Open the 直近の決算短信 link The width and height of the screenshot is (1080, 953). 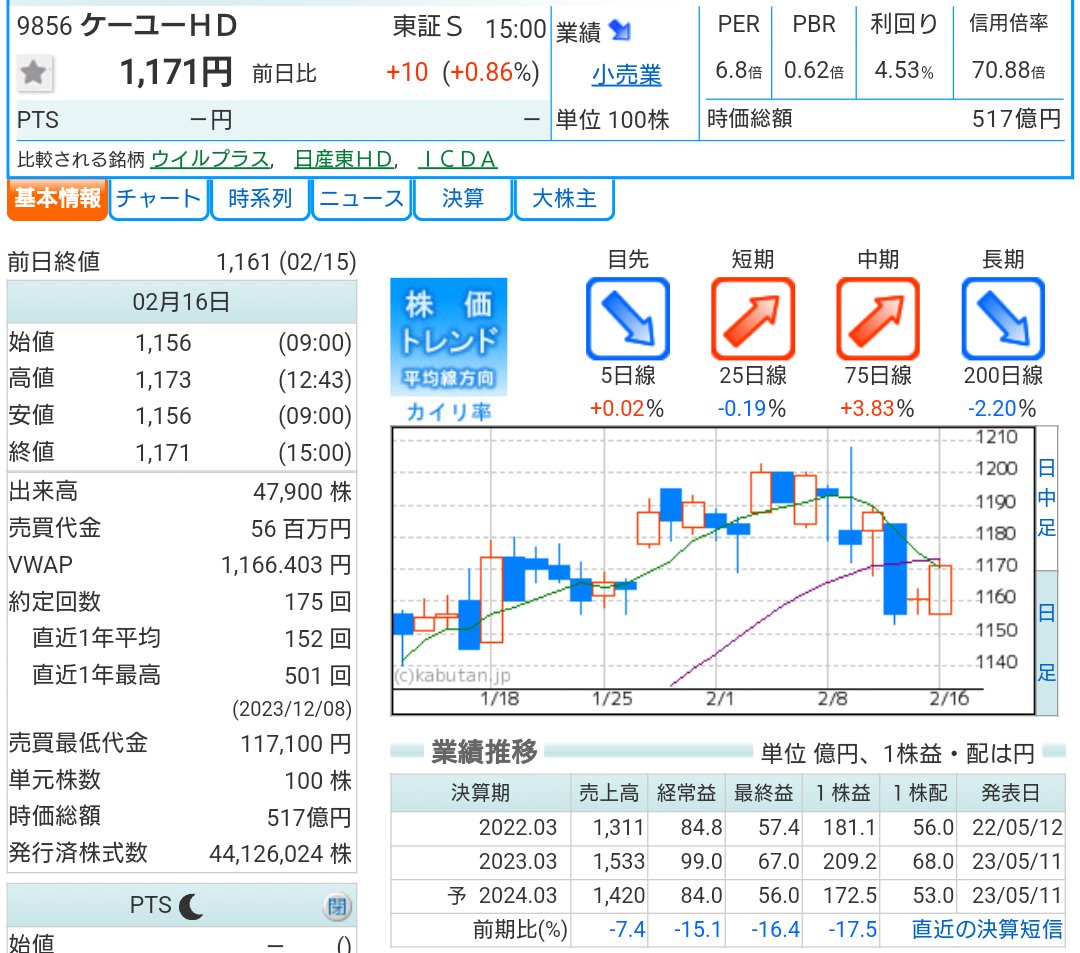[987, 929]
